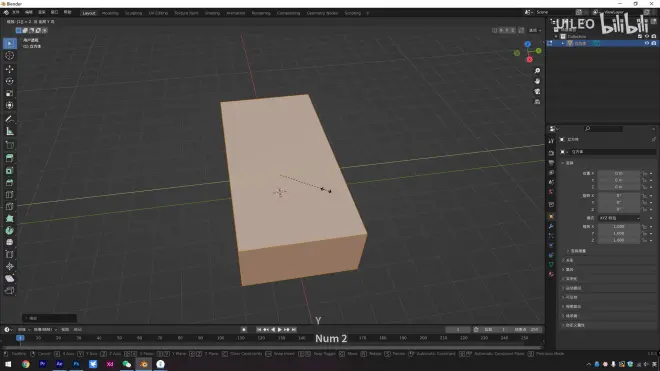Expand the Custom Properties panel

pos(563,325)
